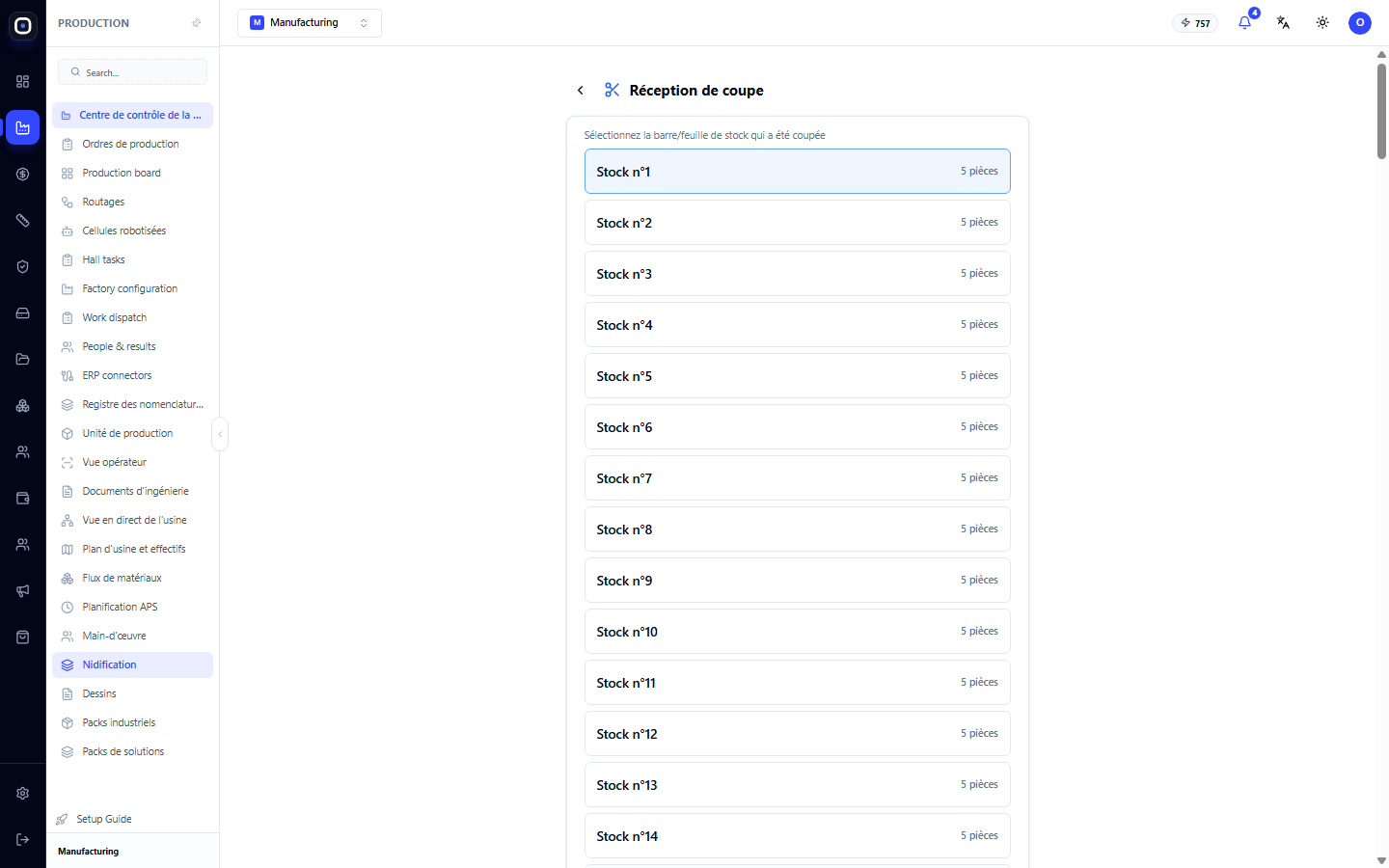Click the logout icon at rail bottom

tap(23, 839)
